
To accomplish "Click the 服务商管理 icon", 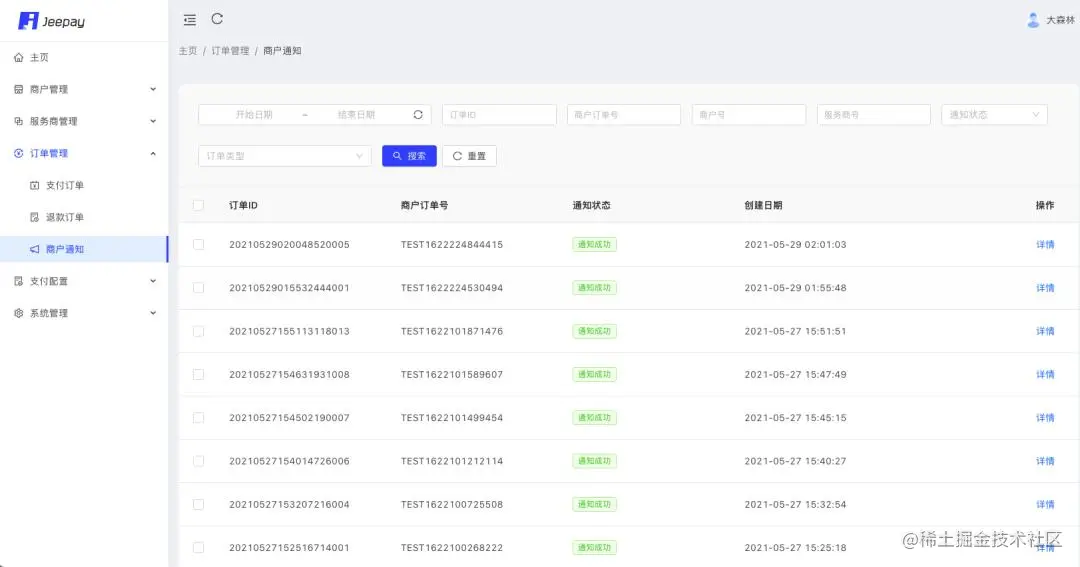I will pos(19,121).
